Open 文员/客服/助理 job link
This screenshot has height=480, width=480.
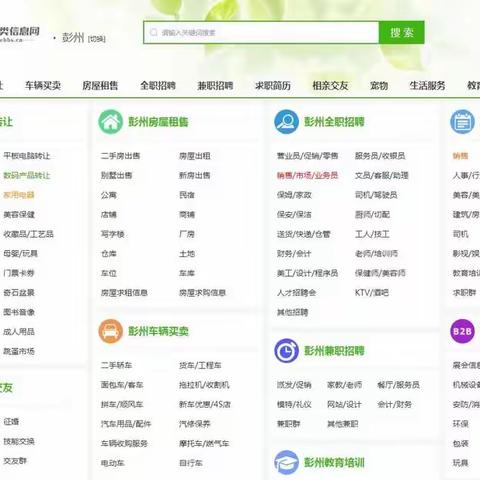[382, 175]
